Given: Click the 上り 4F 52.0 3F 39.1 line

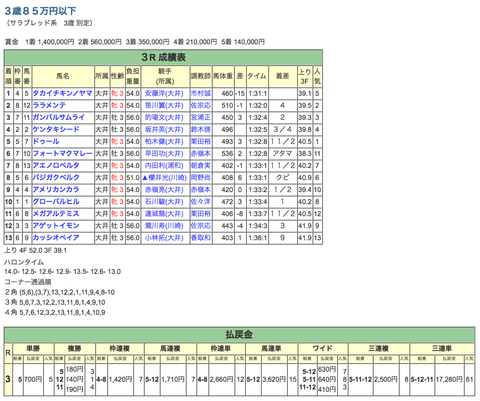Looking at the screenshot, I should tap(35, 250).
